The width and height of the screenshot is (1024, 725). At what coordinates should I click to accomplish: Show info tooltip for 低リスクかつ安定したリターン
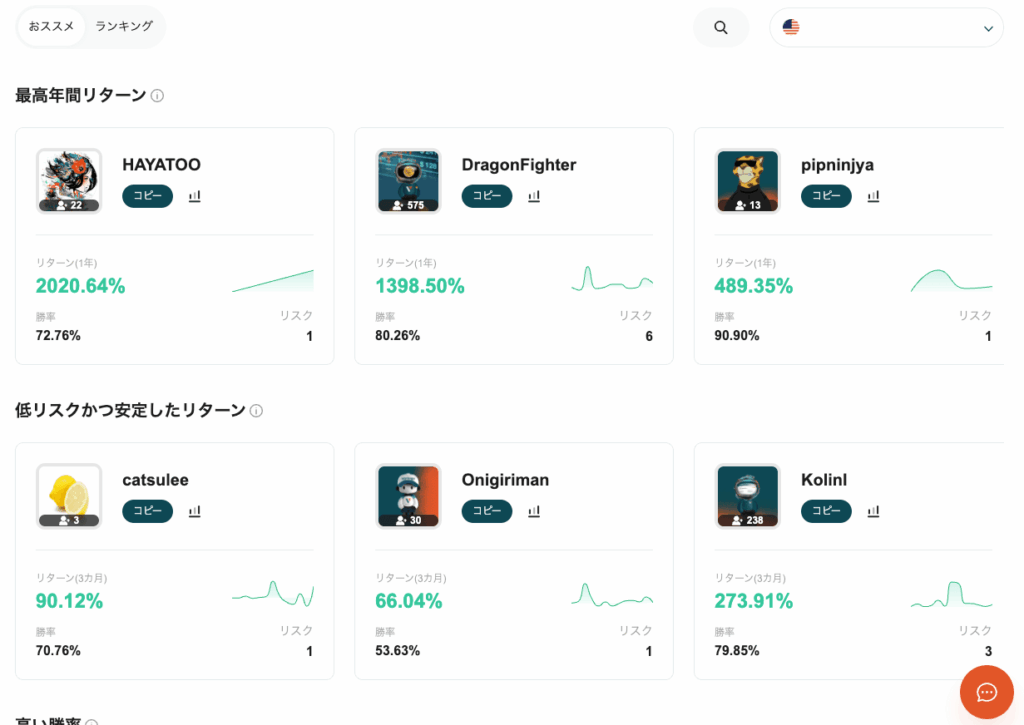[x=256, y=411]
